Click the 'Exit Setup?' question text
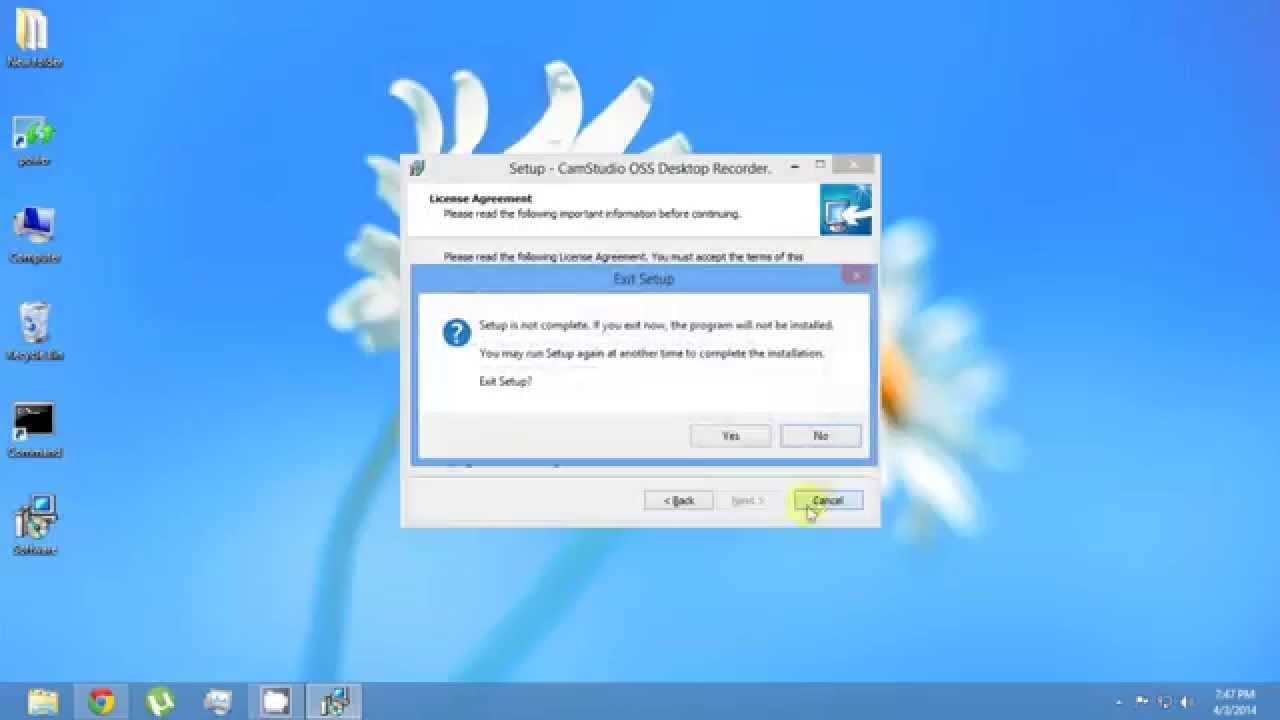This screenshot has height=720, width=1280. point(505,381)
